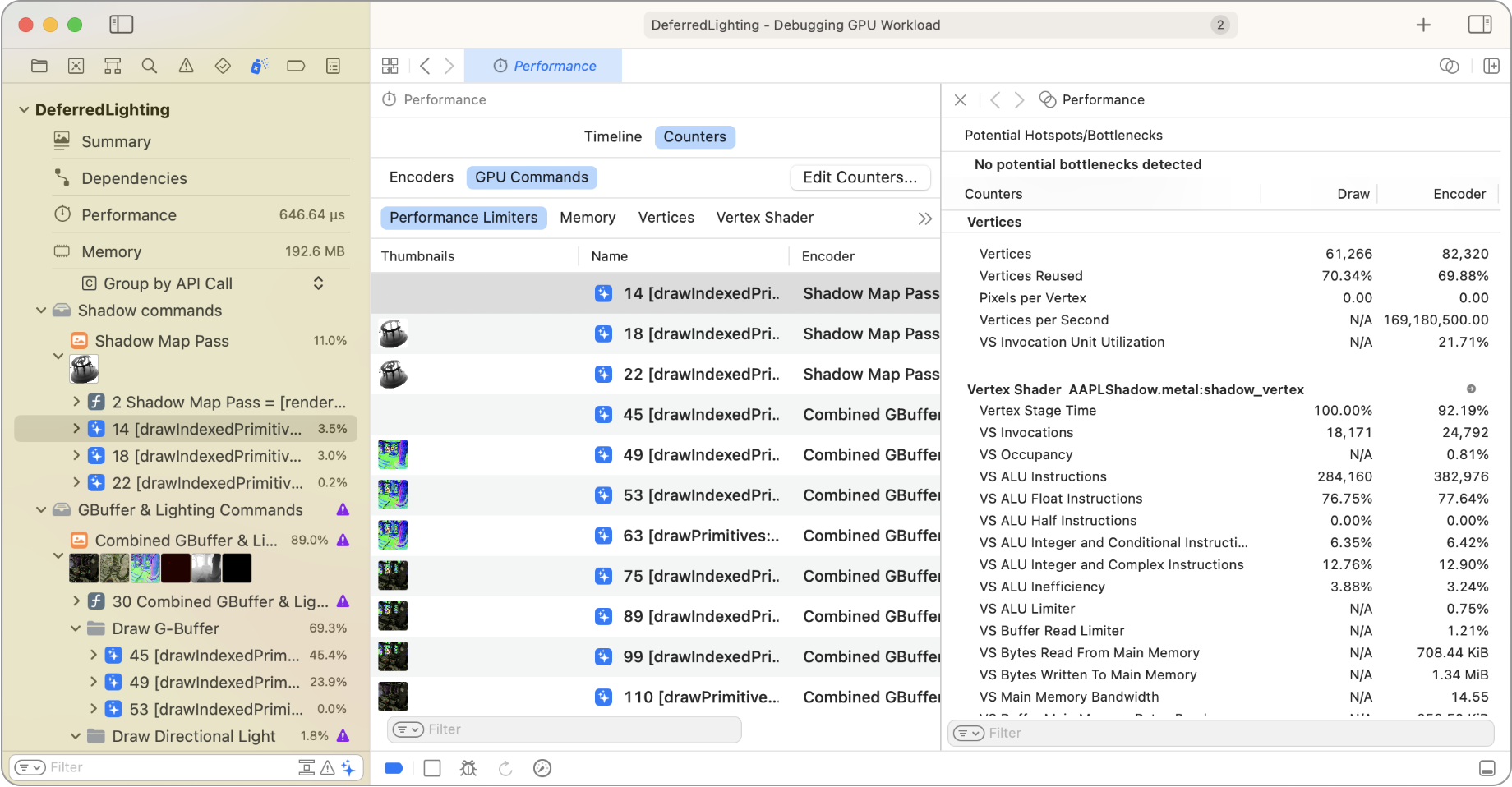1512x787 pixels.
Task: Open the issue navigator warning icon
Action: 187,66
